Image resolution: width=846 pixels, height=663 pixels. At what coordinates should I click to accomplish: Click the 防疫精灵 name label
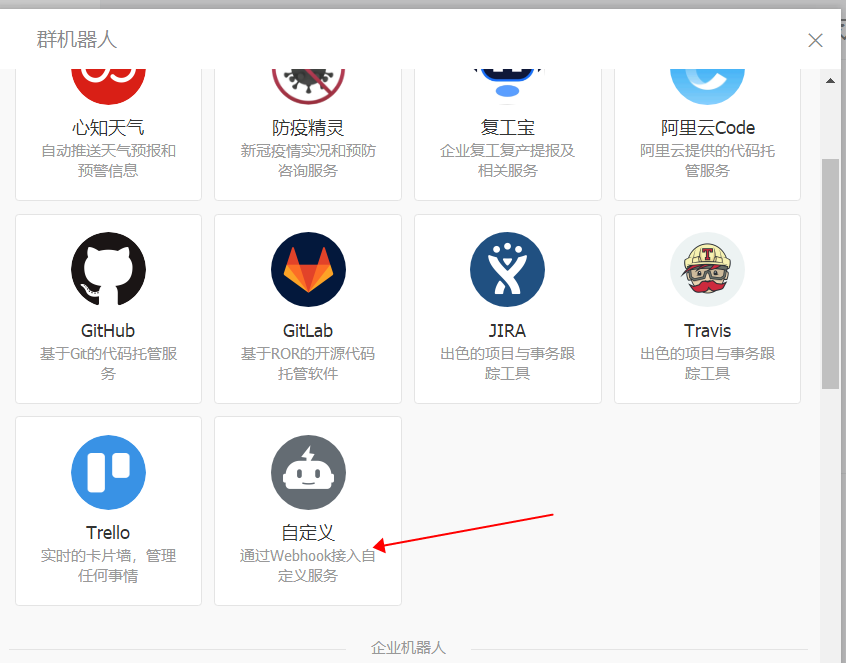point(308,128)
